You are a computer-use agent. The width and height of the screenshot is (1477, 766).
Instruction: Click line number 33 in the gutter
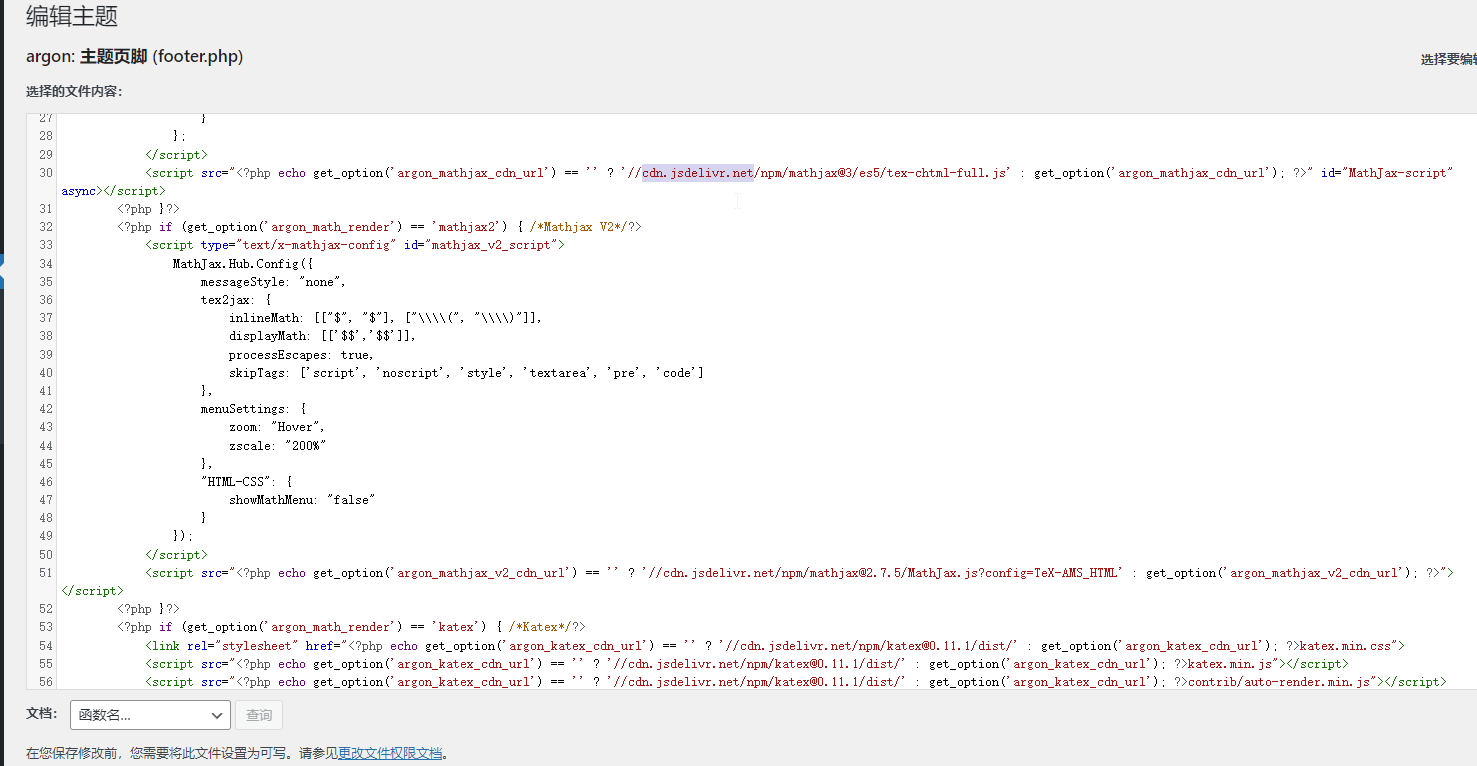coord(46,245)
